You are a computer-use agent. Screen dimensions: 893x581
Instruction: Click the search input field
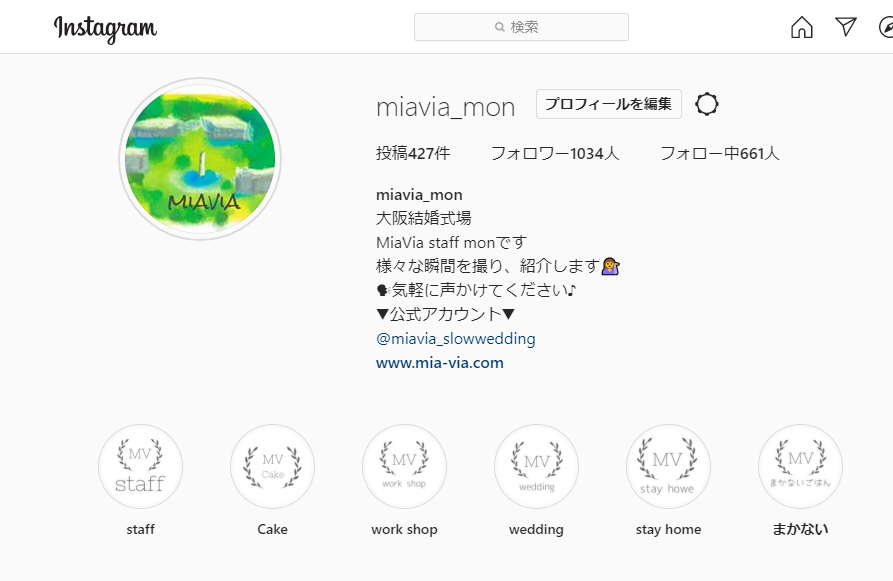(x=521, y=27)
